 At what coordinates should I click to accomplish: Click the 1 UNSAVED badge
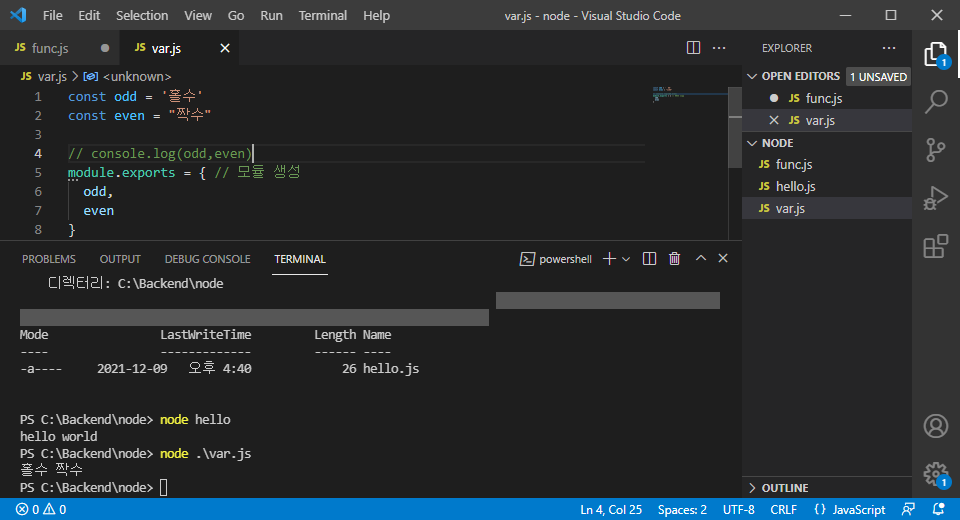click(x=878, y=77)
